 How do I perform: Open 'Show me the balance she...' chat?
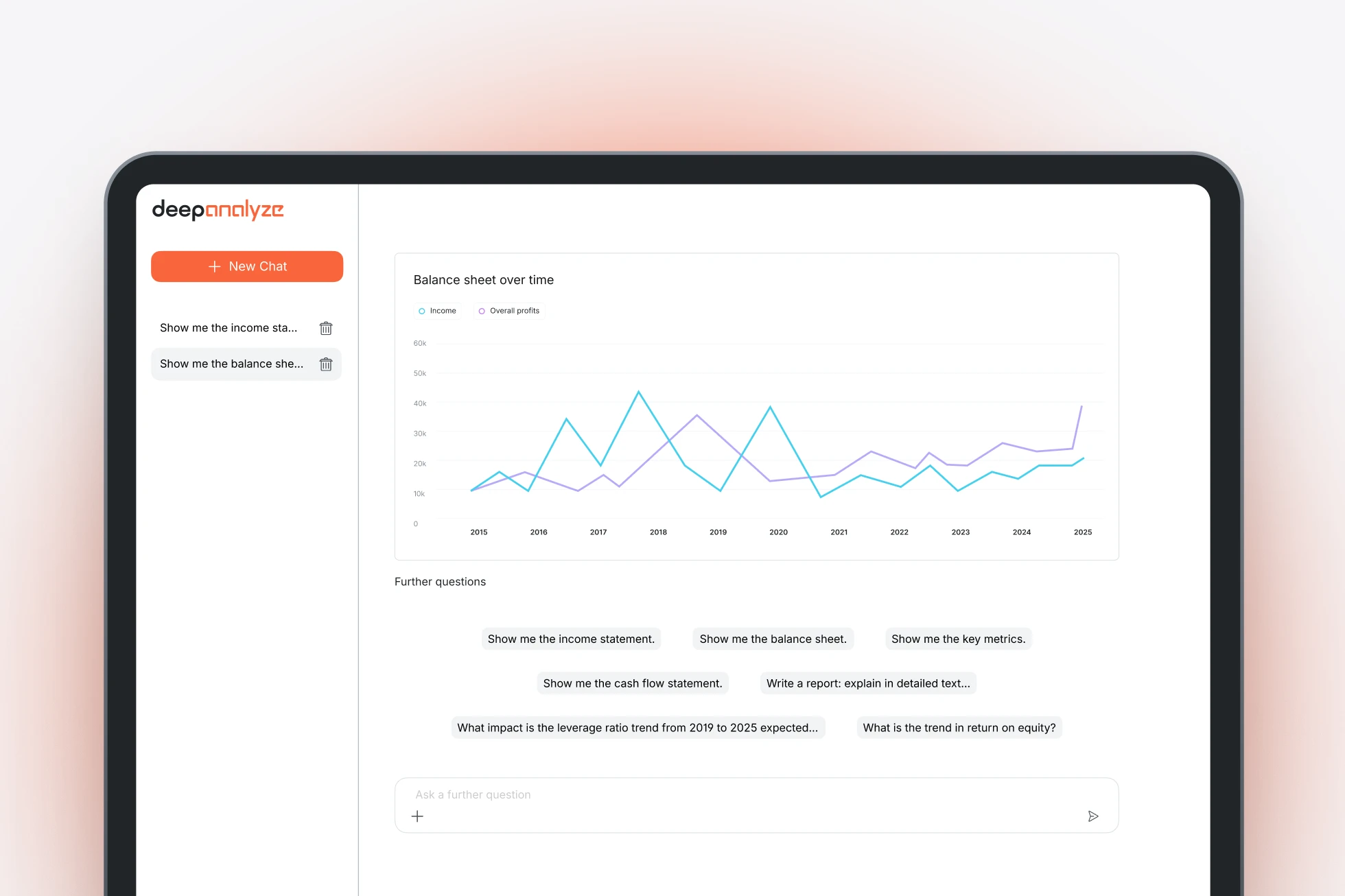[x=231, y=364]
